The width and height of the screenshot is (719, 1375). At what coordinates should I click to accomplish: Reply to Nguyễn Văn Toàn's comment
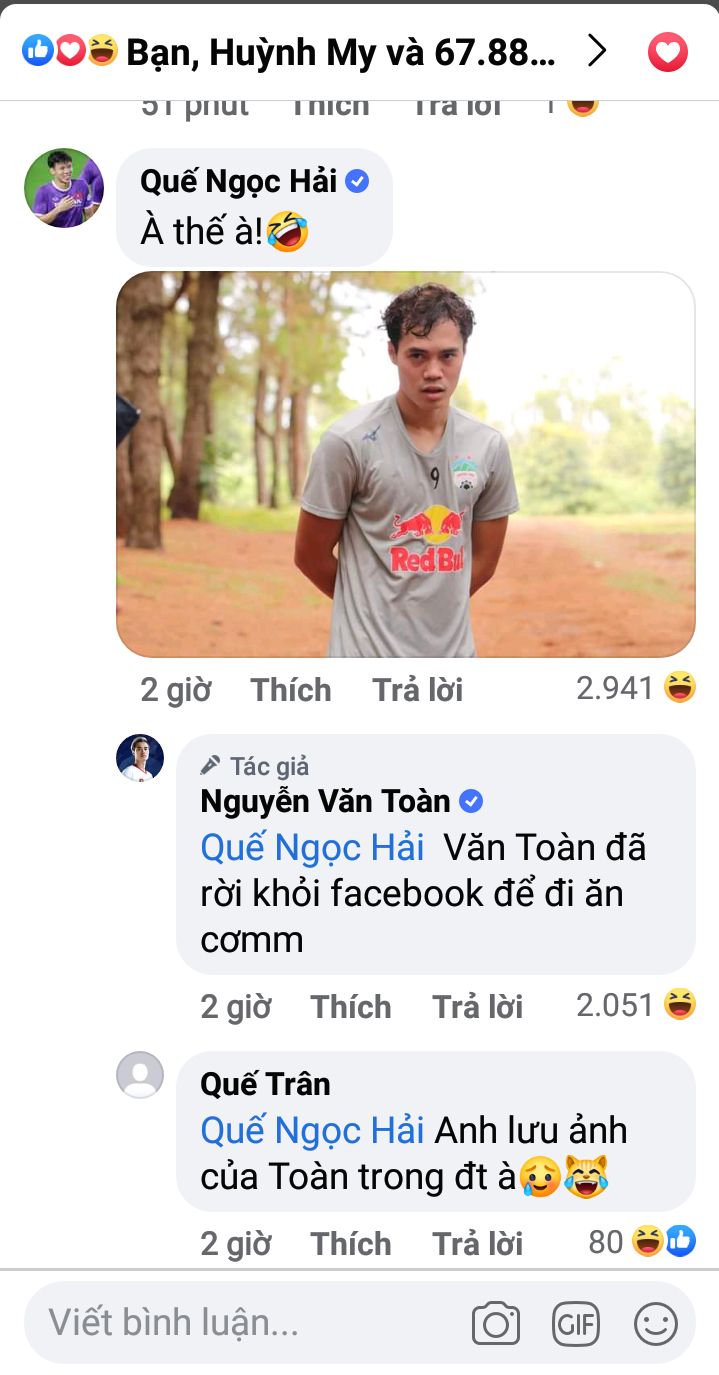click(478, 1007)
